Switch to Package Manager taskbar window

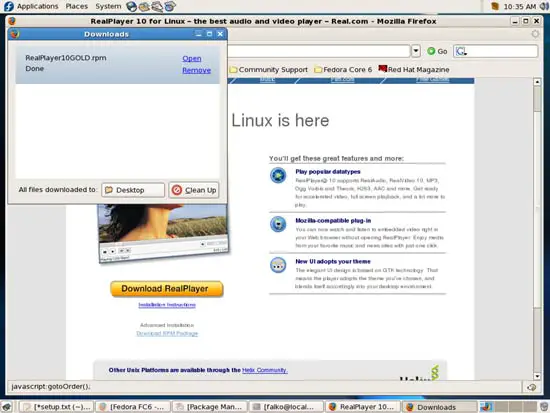[x=209, y=407]
